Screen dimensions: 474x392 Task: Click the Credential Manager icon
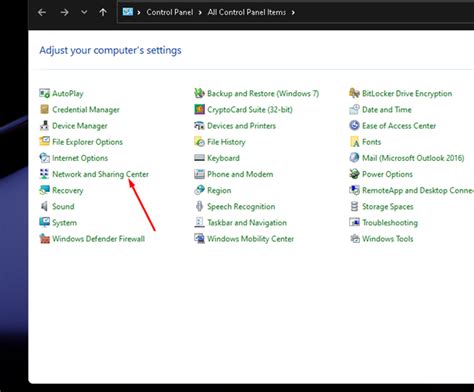point(44,109)
